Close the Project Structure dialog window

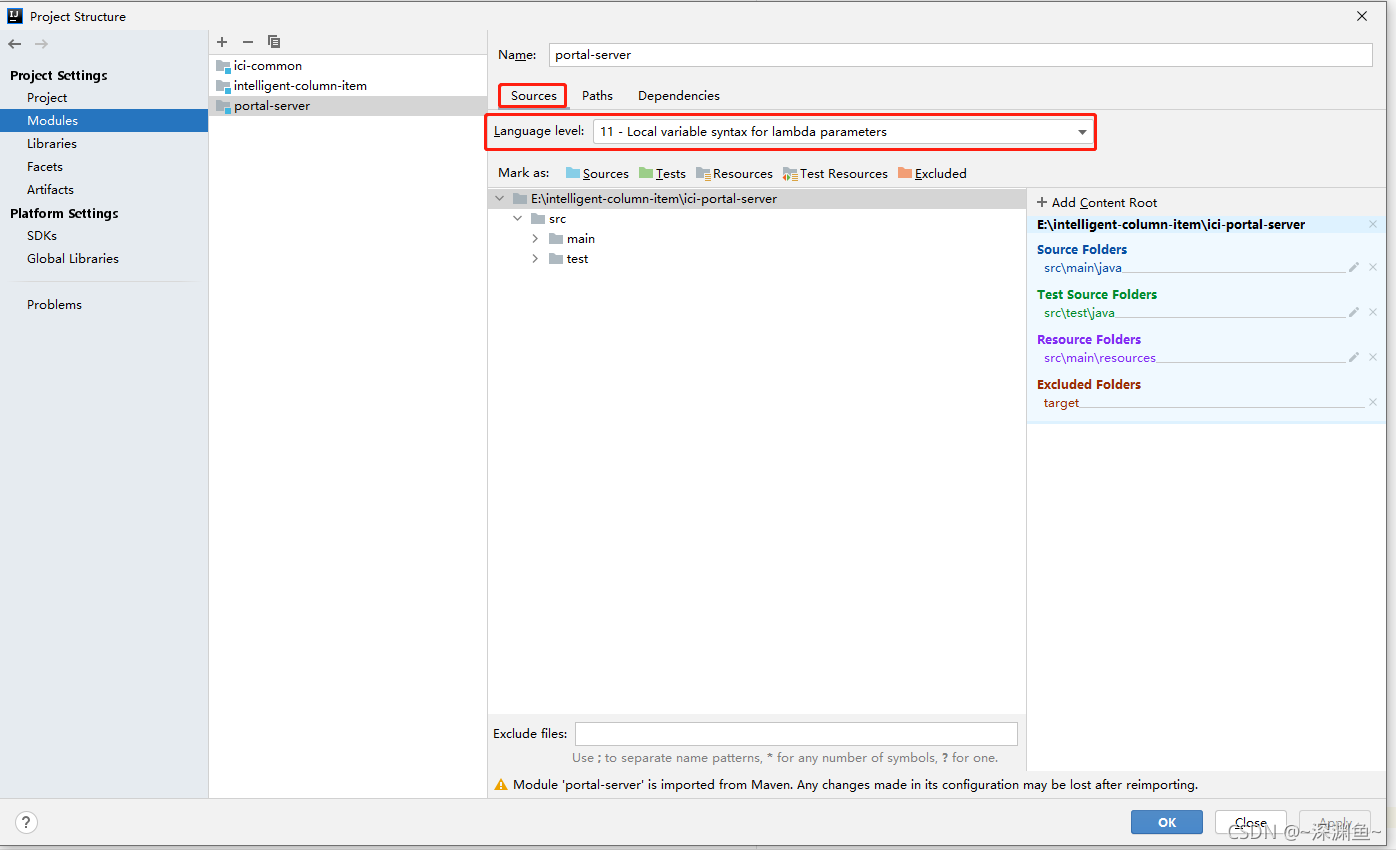[x=1362, y=16]
